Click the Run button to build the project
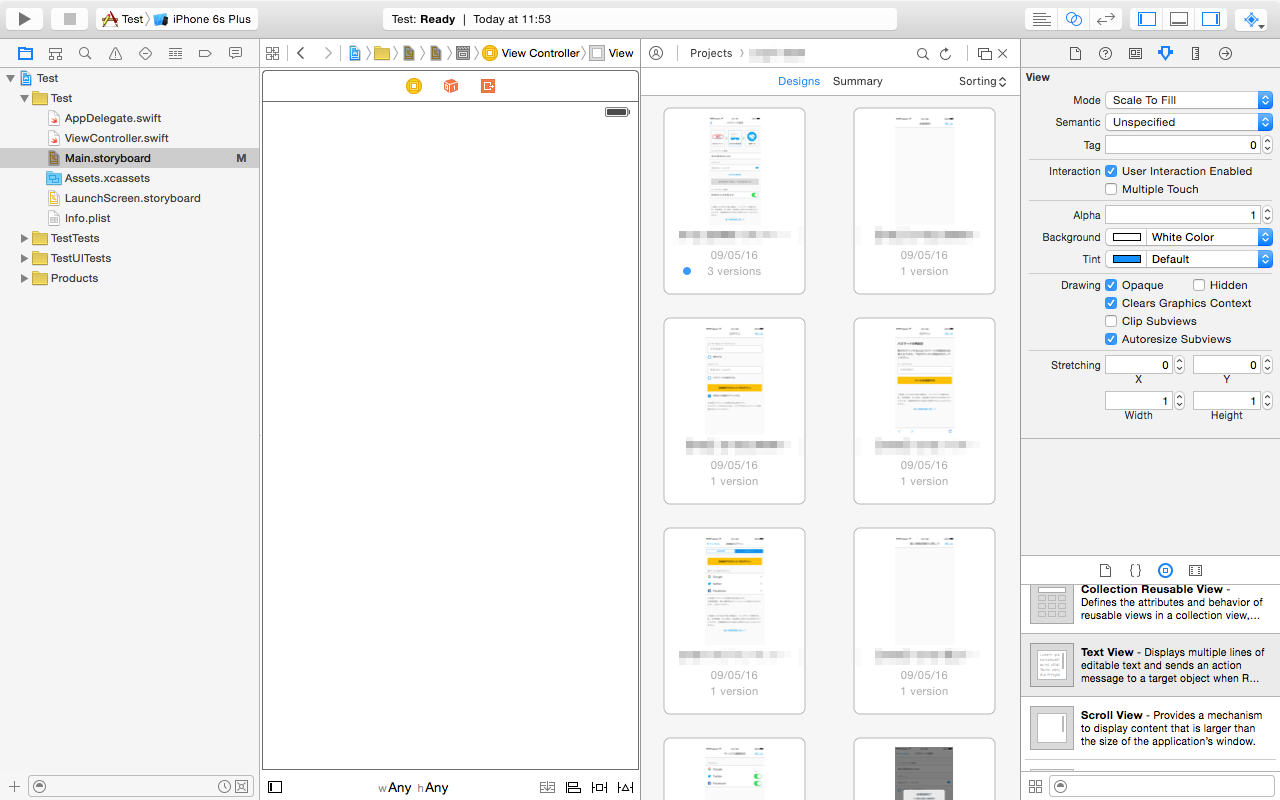This screenshot has width=1280, height=800. click(24, 18)
